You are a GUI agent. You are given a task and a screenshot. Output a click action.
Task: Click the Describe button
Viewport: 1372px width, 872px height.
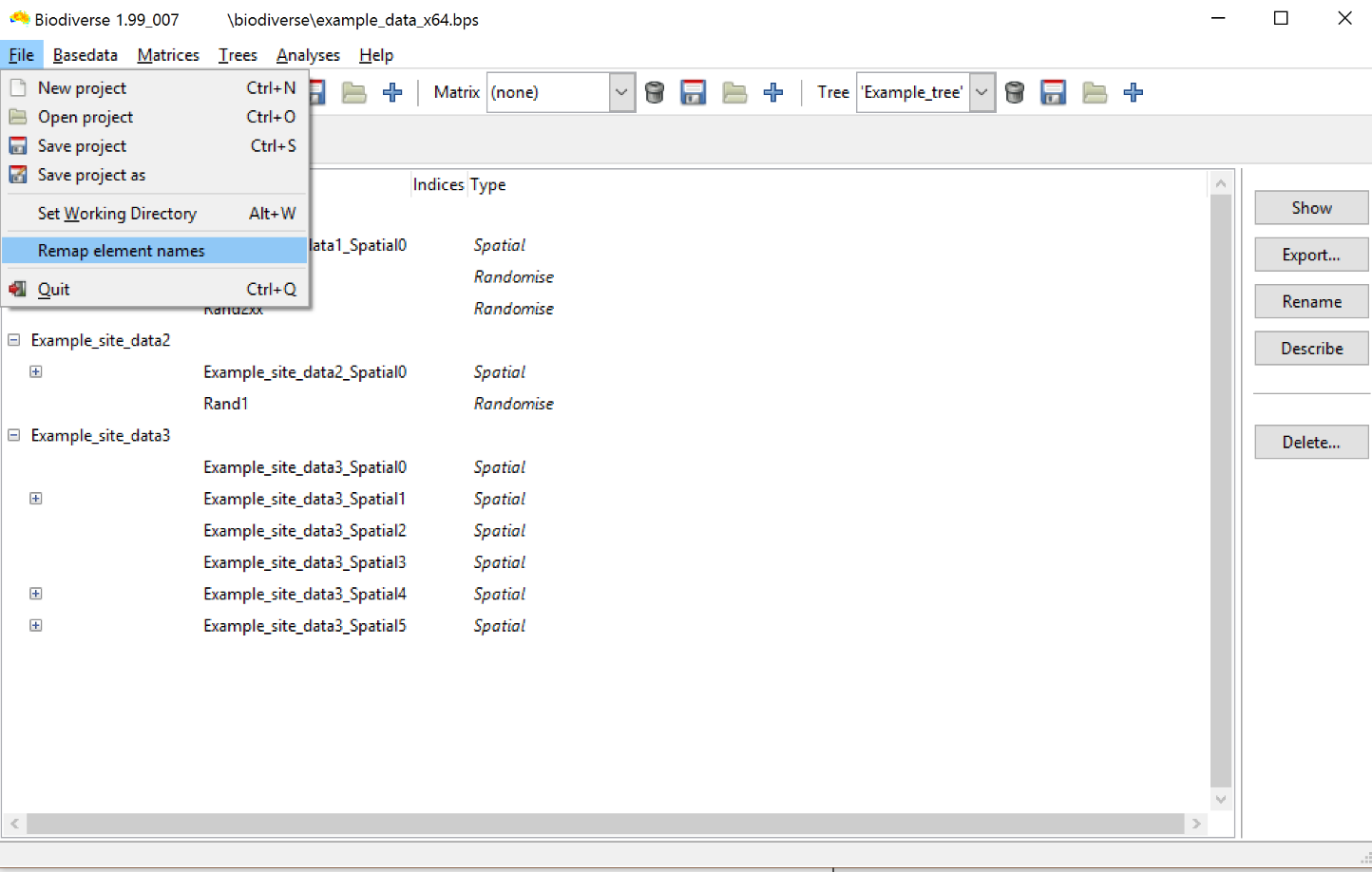pyautogui.click(x=1311, y=348)
